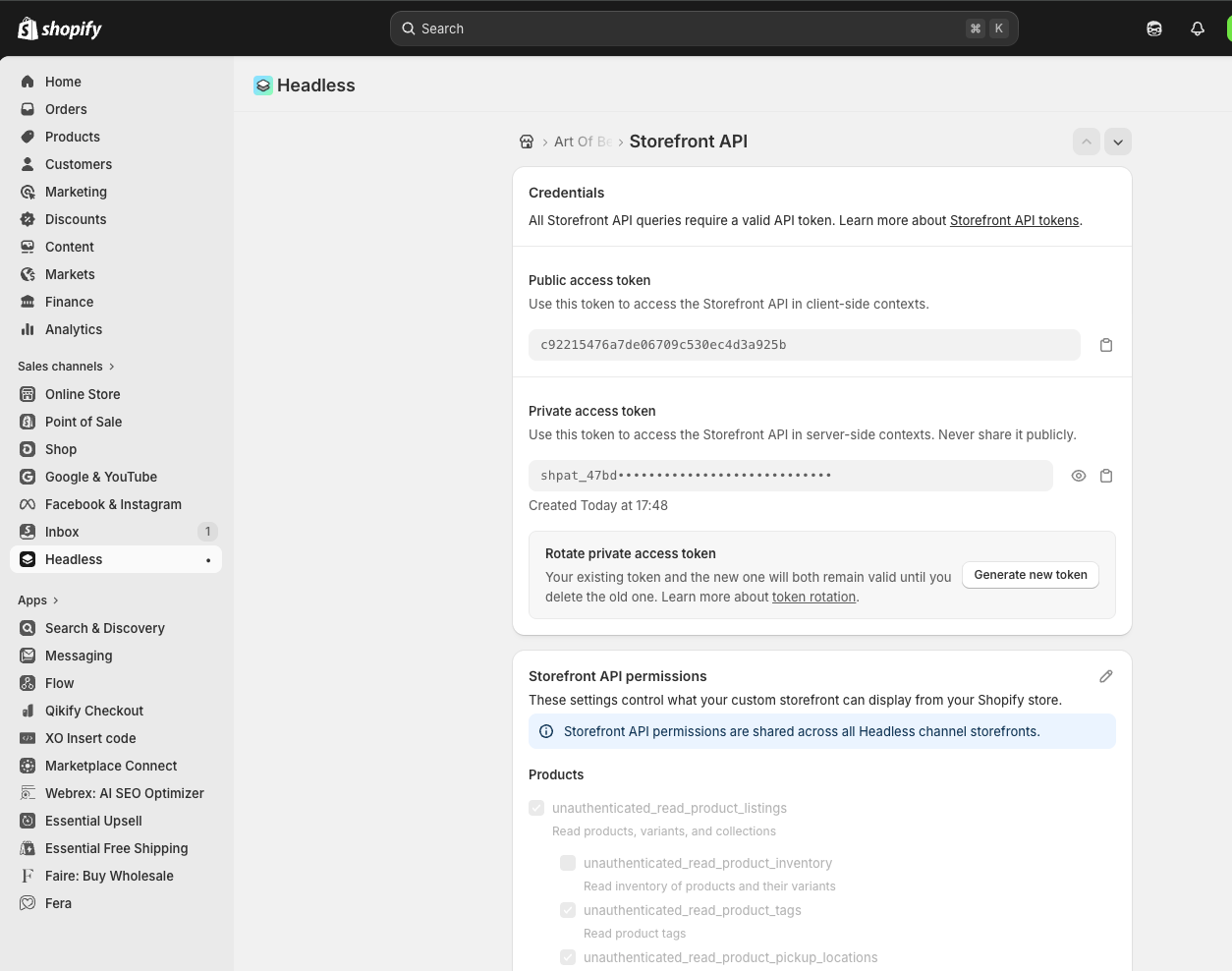Open XO Insert code app

click(x=116, y=738)
